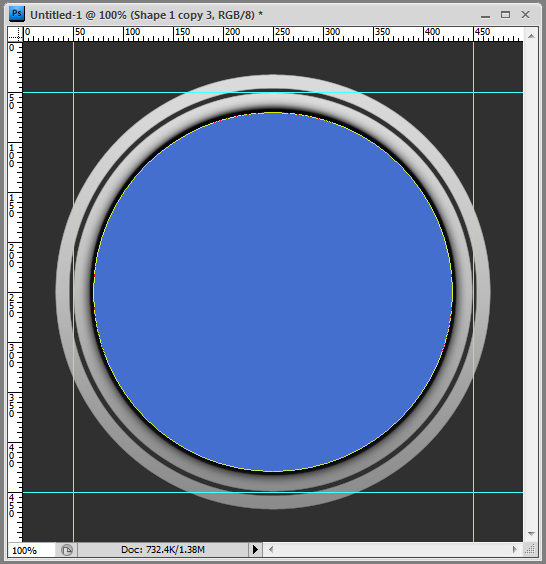Click the document title text Untitled-1
The height and width of the screenshot is (564, 546).
[x=56, y=15]
